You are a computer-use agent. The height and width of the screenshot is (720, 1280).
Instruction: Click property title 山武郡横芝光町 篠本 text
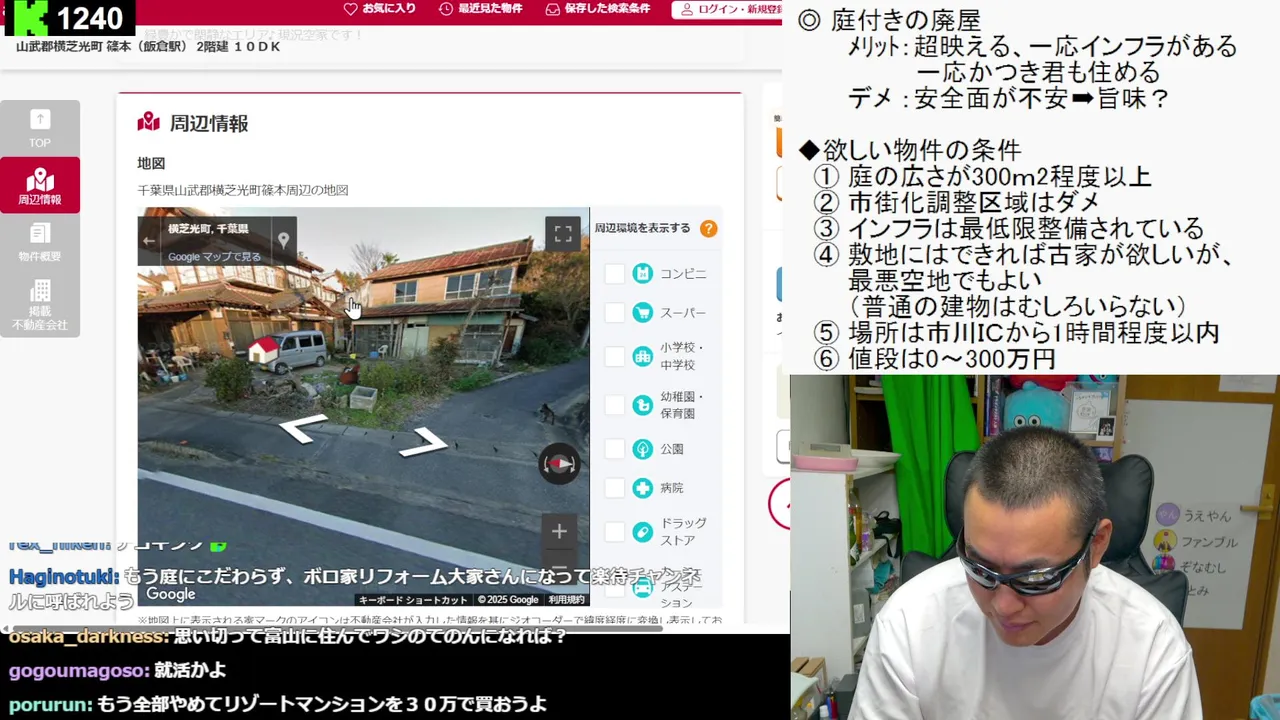[x=75, y=47]
